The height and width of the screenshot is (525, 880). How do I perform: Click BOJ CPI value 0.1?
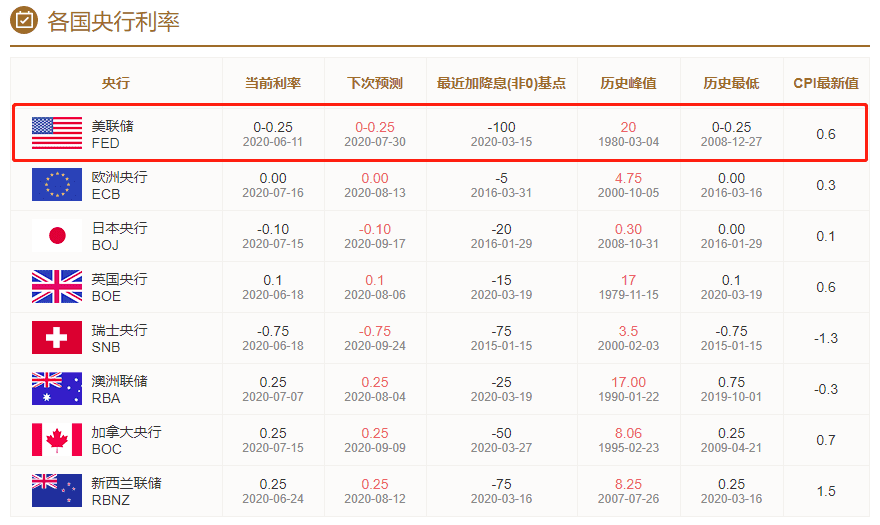point(826,236)
